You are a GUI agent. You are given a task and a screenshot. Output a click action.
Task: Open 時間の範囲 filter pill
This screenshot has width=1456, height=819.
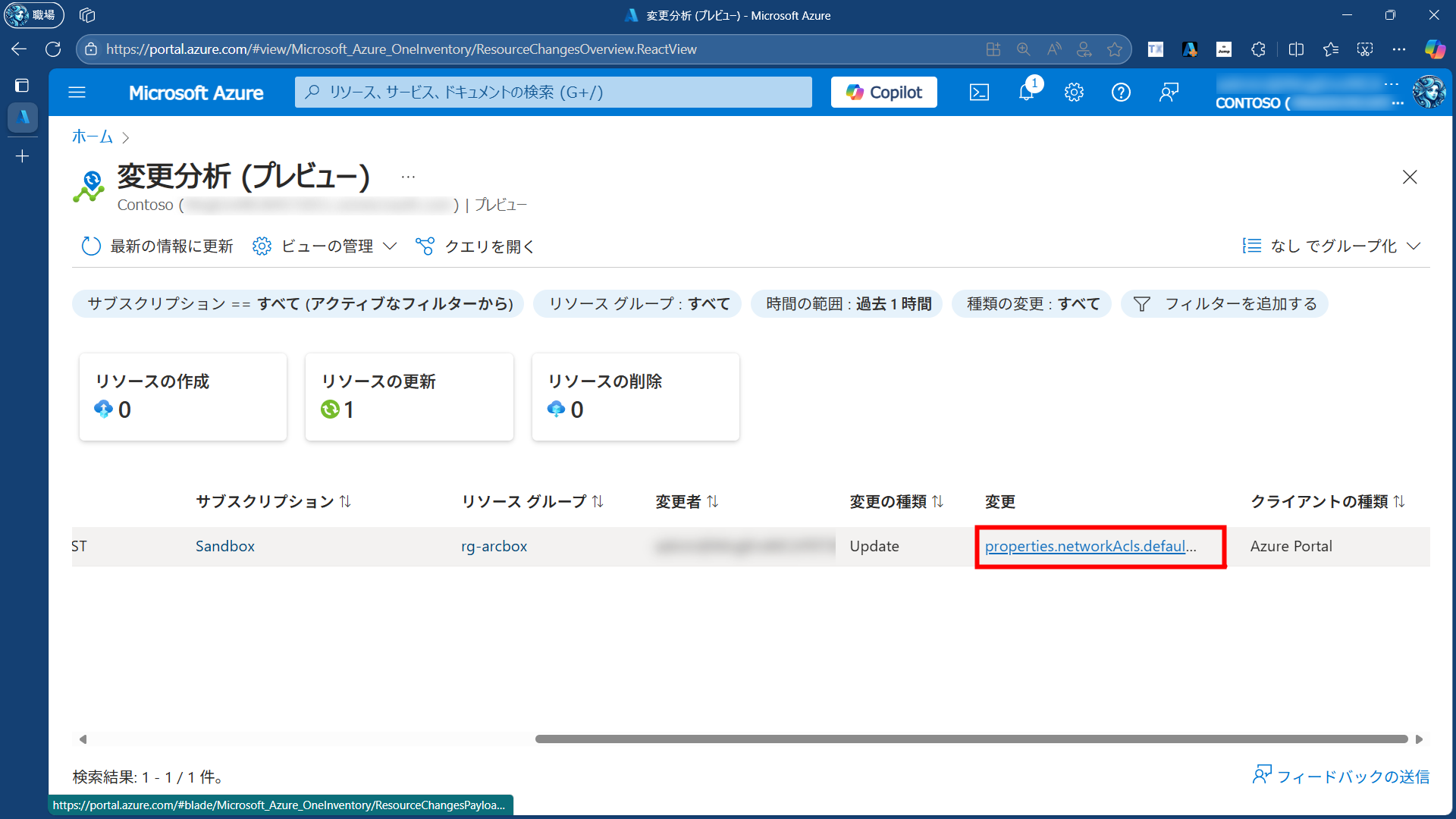click(847, 304)
